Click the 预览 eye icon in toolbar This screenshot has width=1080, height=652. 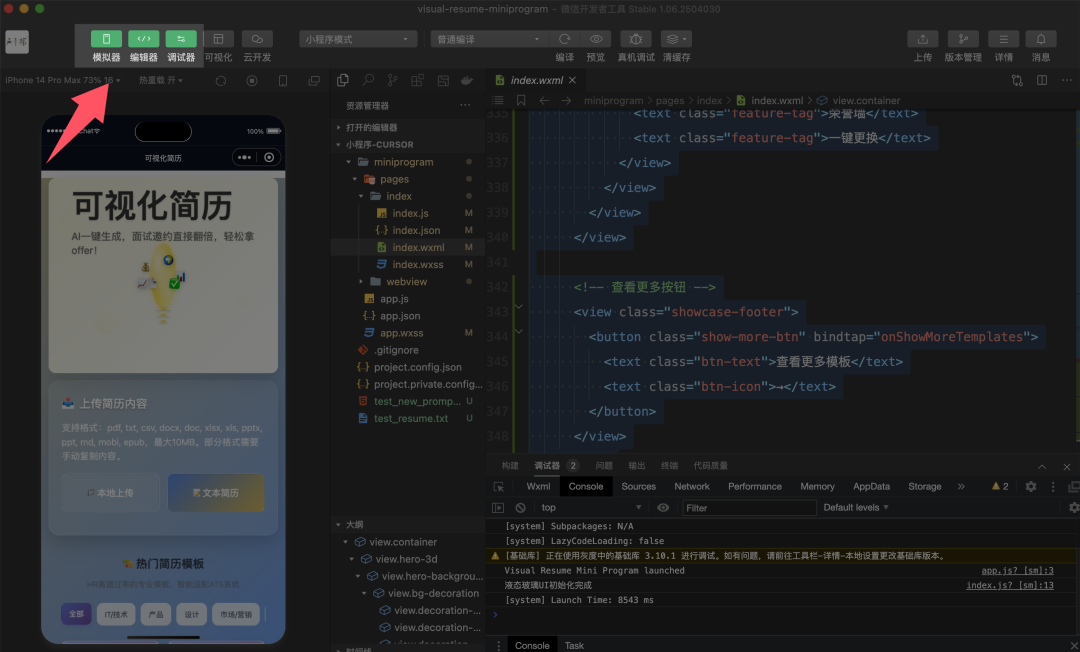click(596, 39)
